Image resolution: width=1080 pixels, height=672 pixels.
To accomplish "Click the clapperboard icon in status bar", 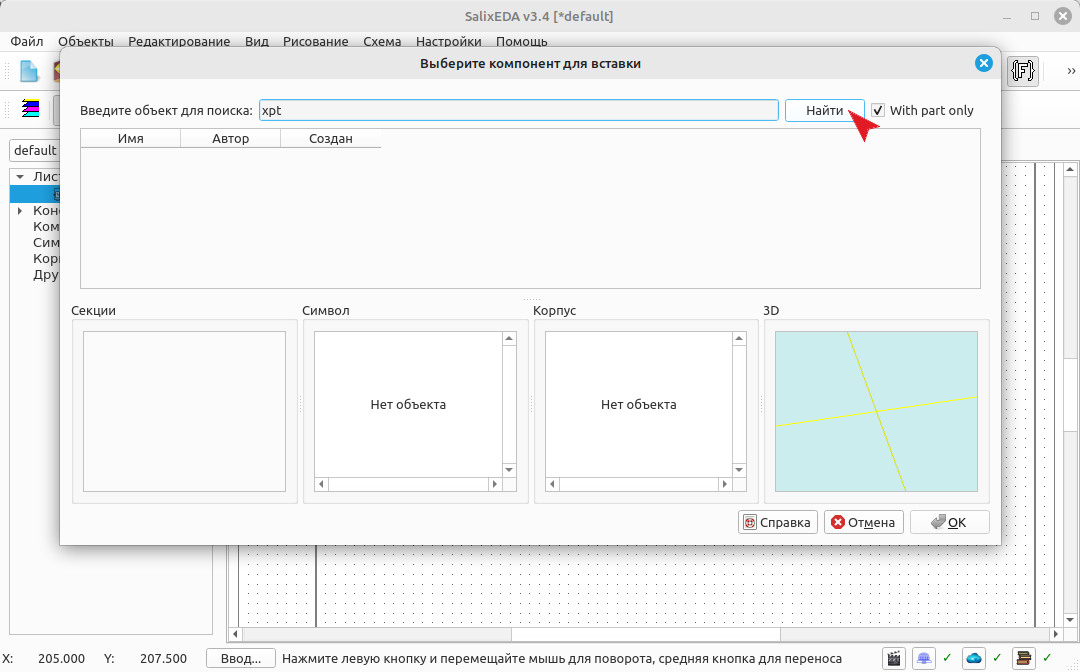I will coord(894,658).
